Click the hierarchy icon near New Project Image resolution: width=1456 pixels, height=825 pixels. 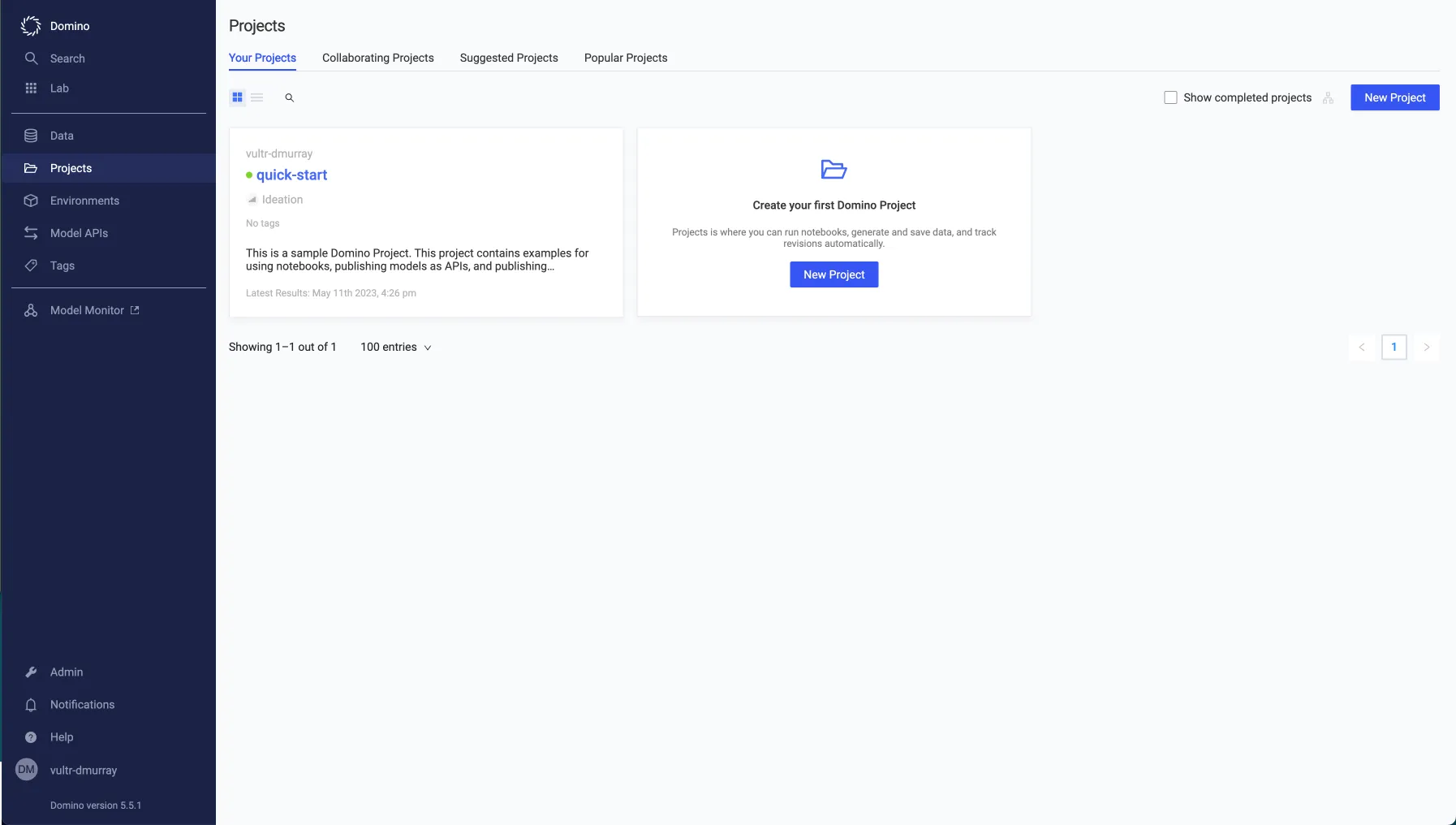[1328, 97]
